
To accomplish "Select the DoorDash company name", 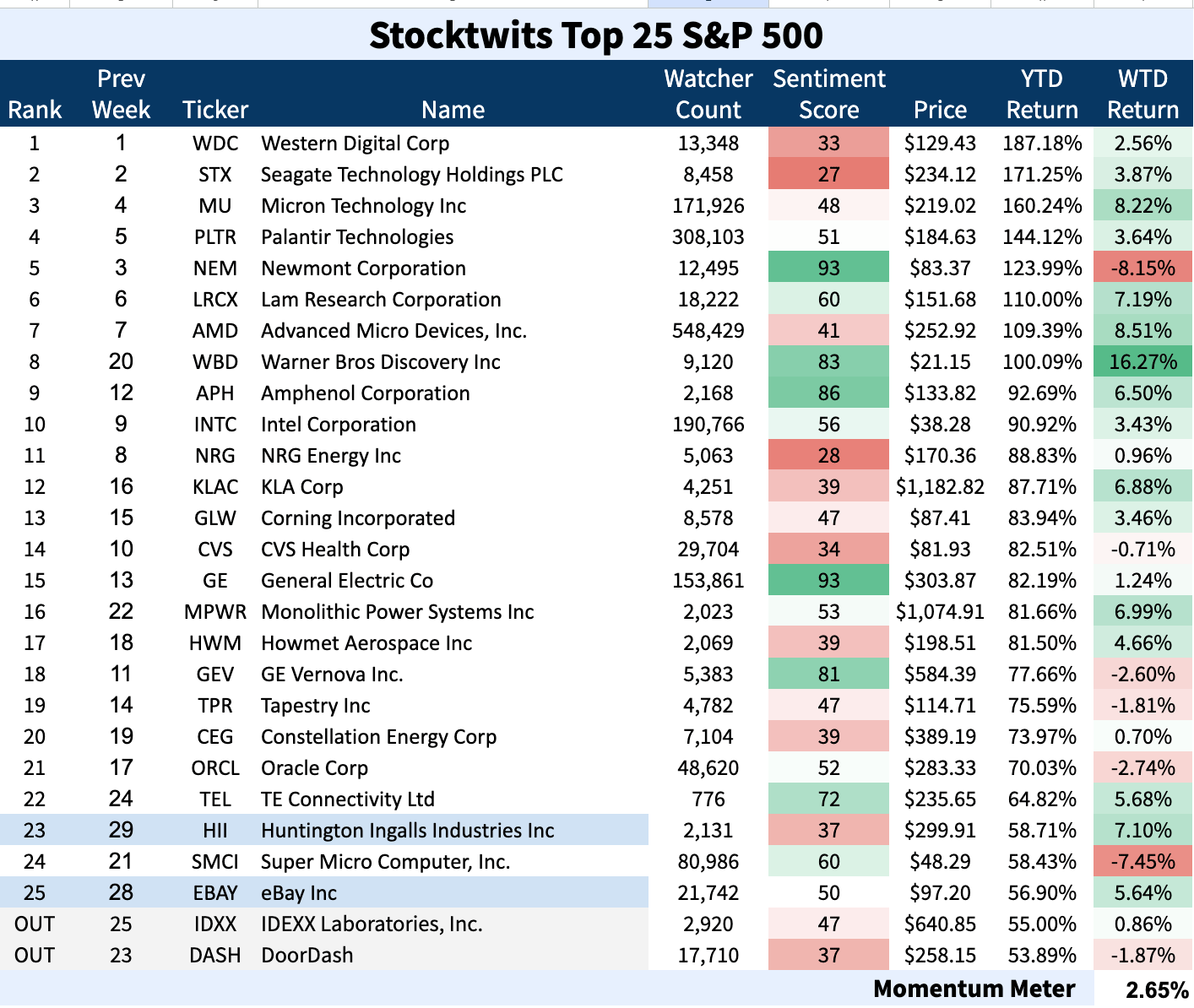I will pyautogui.click(x=307, y=956).
